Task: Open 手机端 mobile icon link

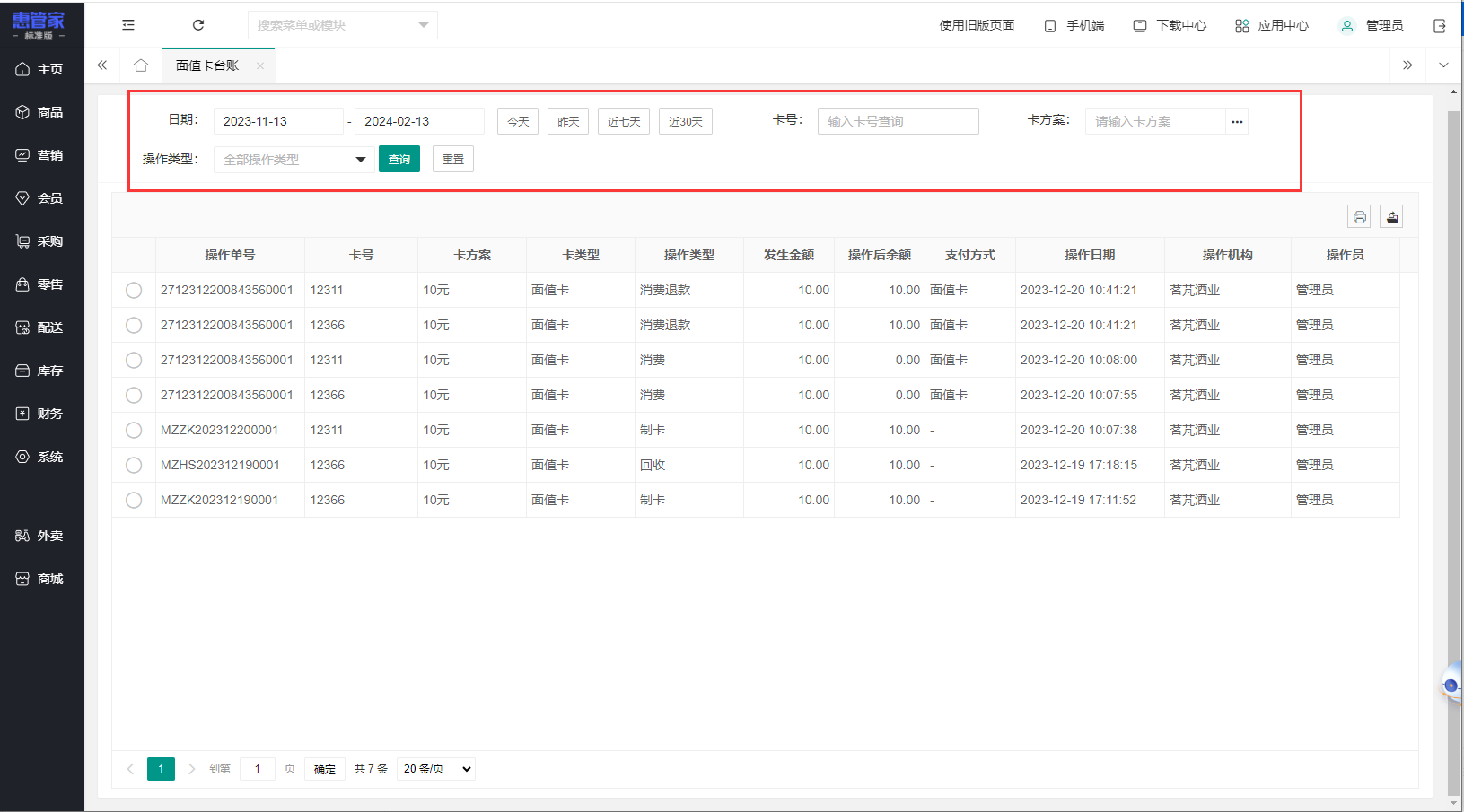Action: [1074, 26]
